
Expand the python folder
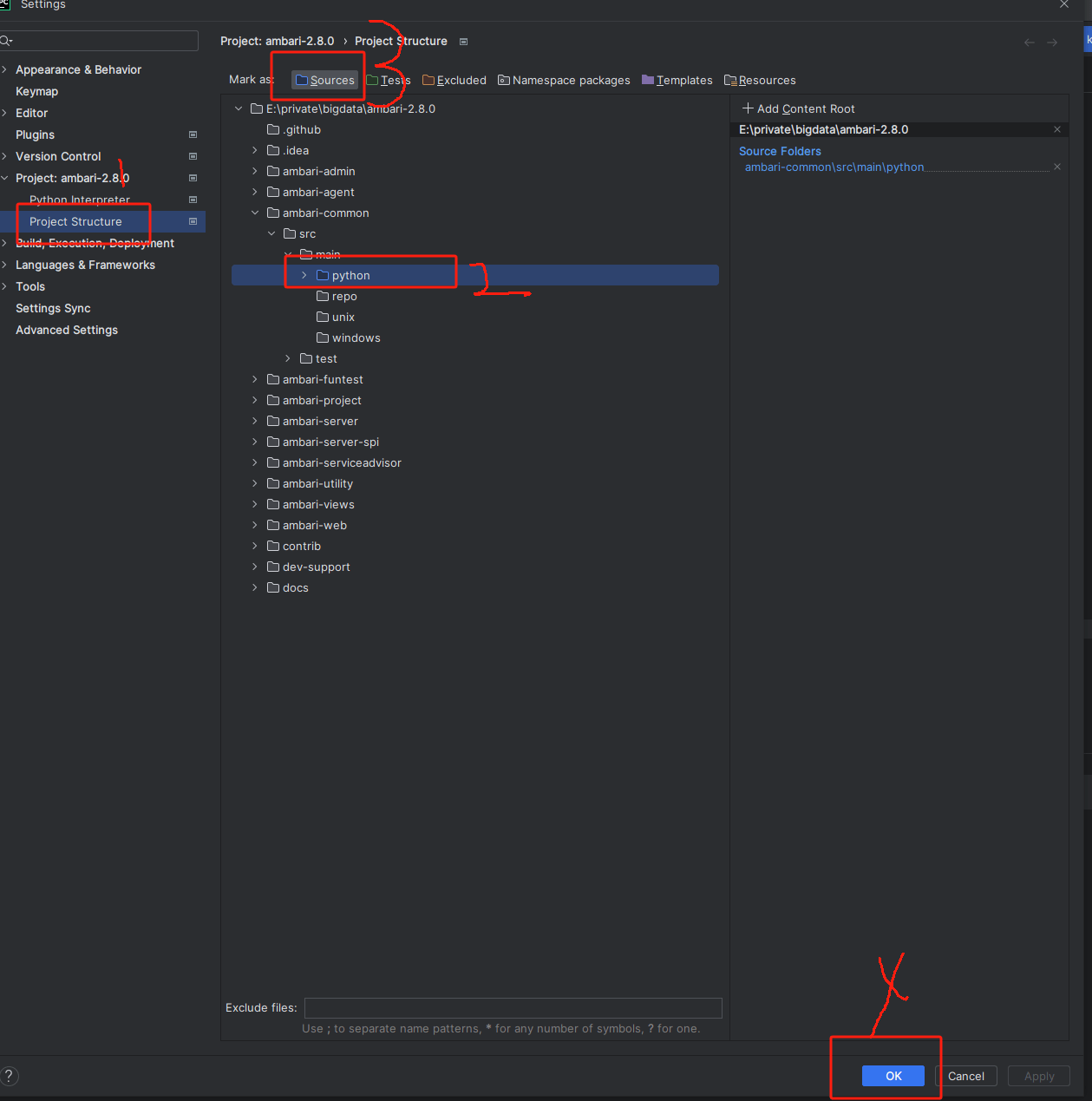[x=304, y=275]
